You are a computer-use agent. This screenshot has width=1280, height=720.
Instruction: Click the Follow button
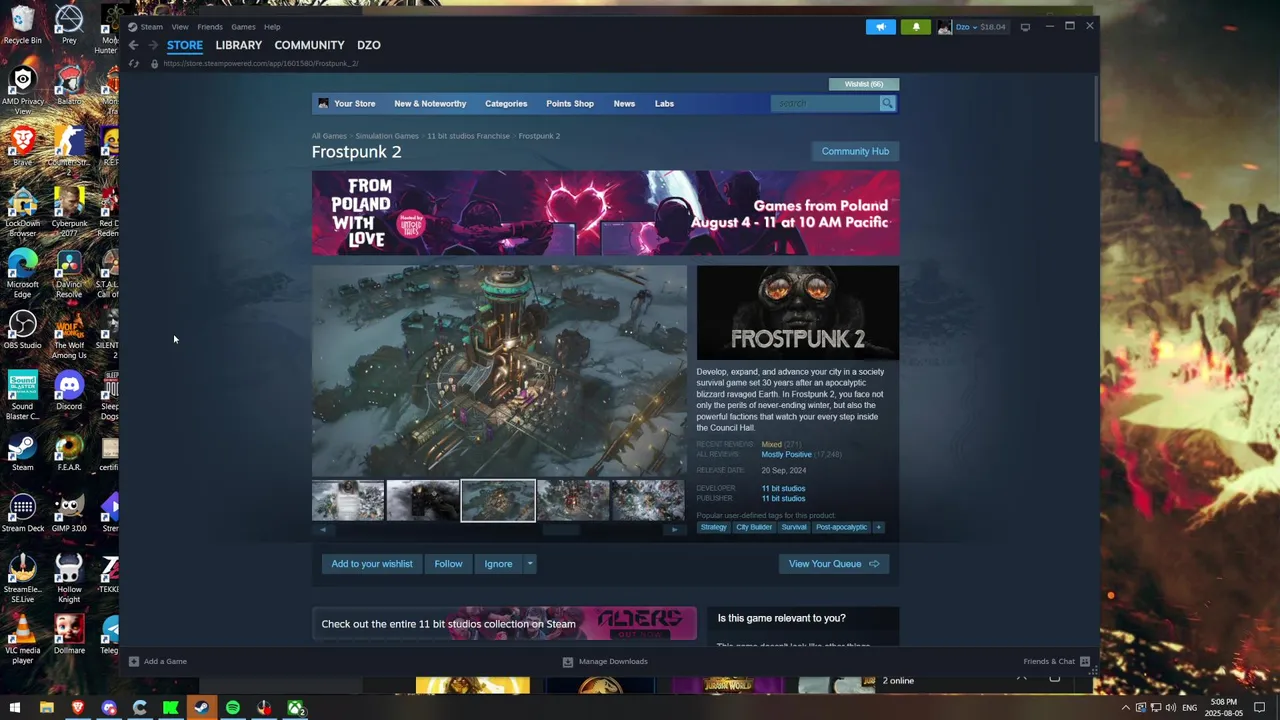(x=448, y=564)
